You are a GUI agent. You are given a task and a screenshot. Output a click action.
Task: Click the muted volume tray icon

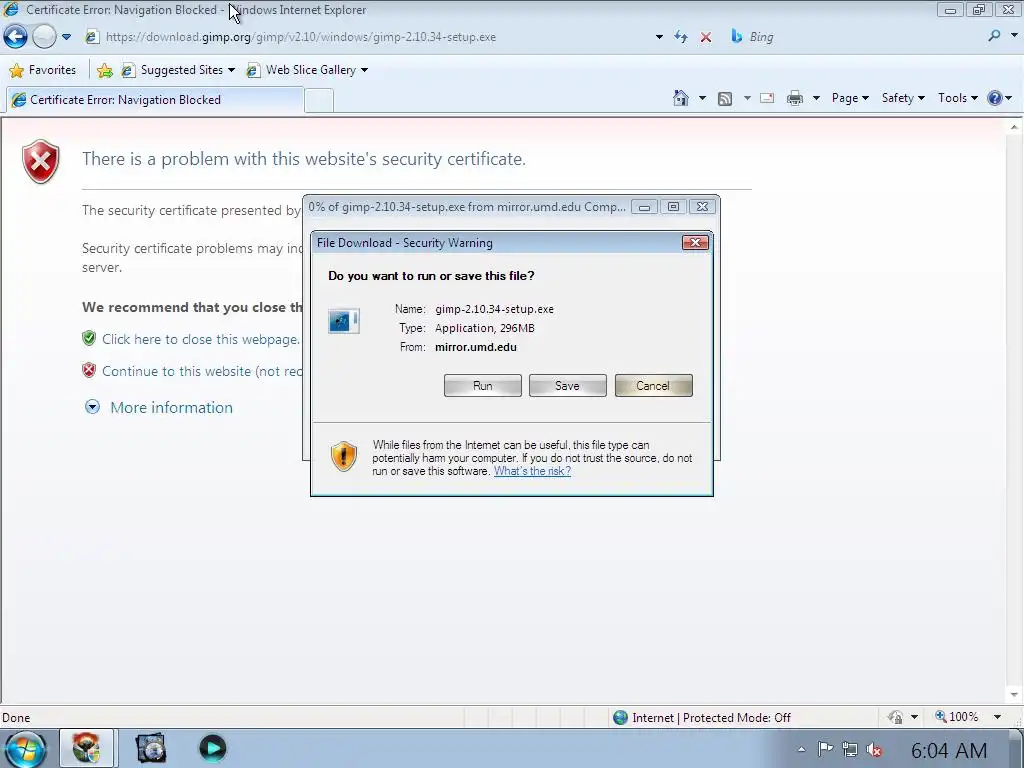pyautogui.click(x=874, y=750)
